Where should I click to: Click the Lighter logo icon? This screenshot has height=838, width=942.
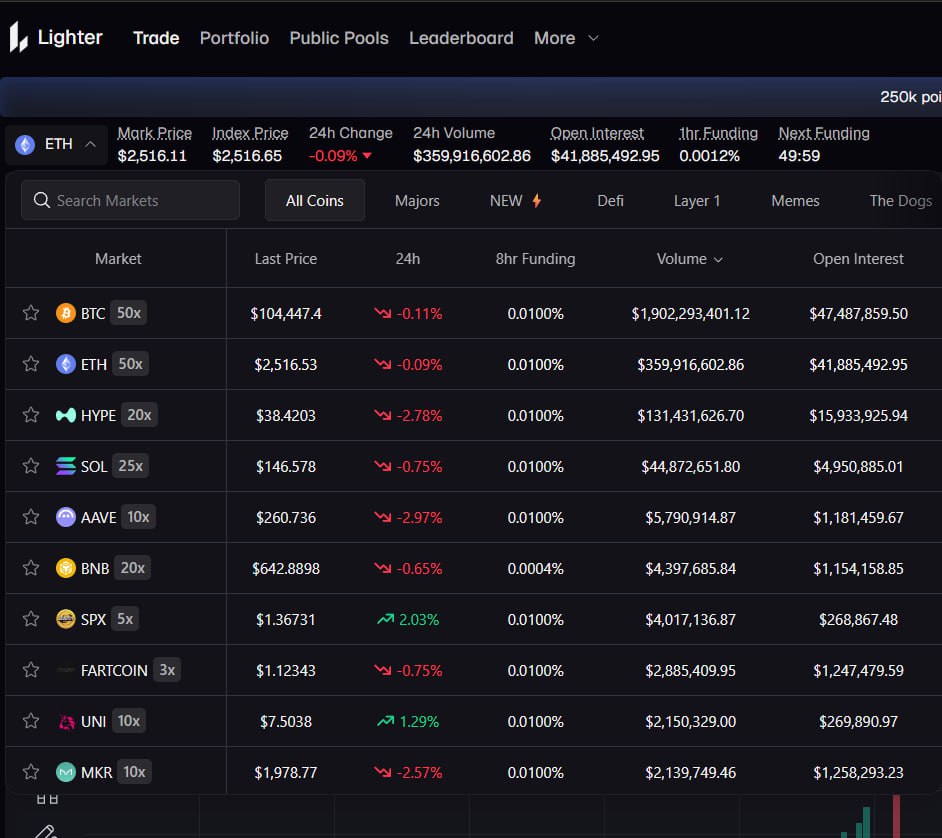(x=19, y=37)
